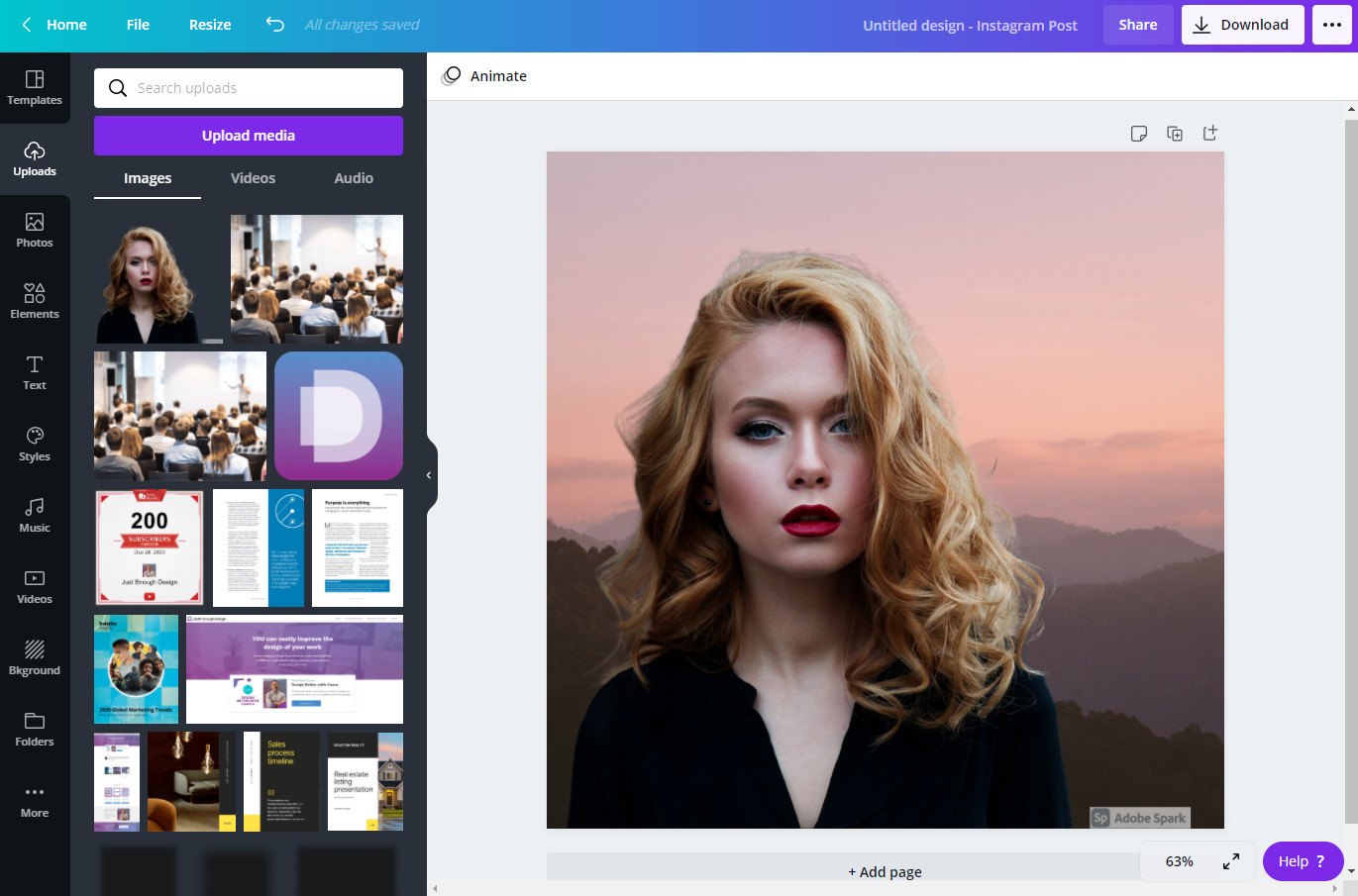Duplicate the current page

click(x=1174, y=133)
